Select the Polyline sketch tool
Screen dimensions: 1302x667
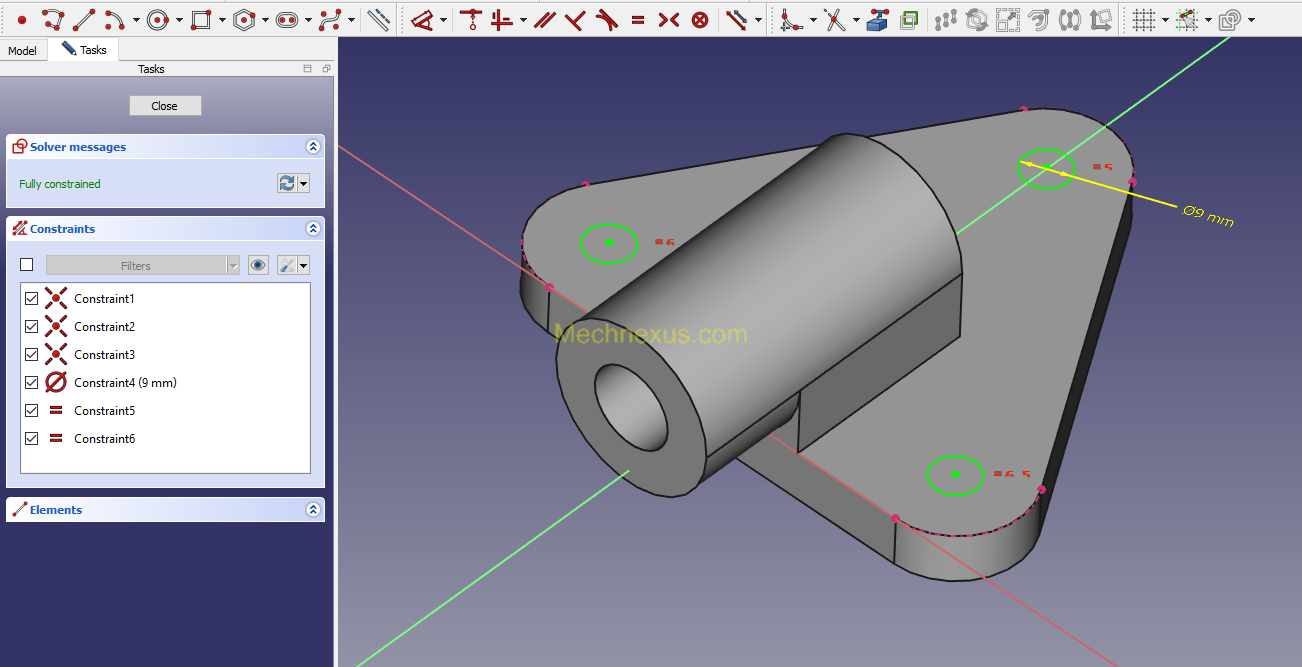[x=54, y=19]
